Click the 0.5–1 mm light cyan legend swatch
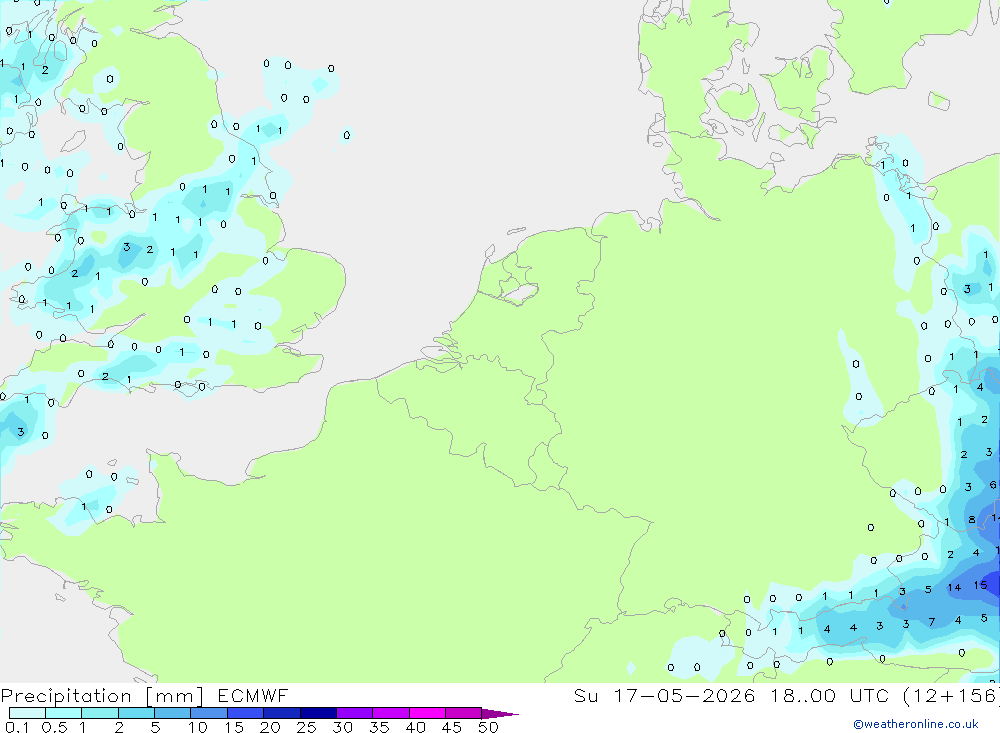Screen dimensions: 1000x733 [x=64, y=713]
